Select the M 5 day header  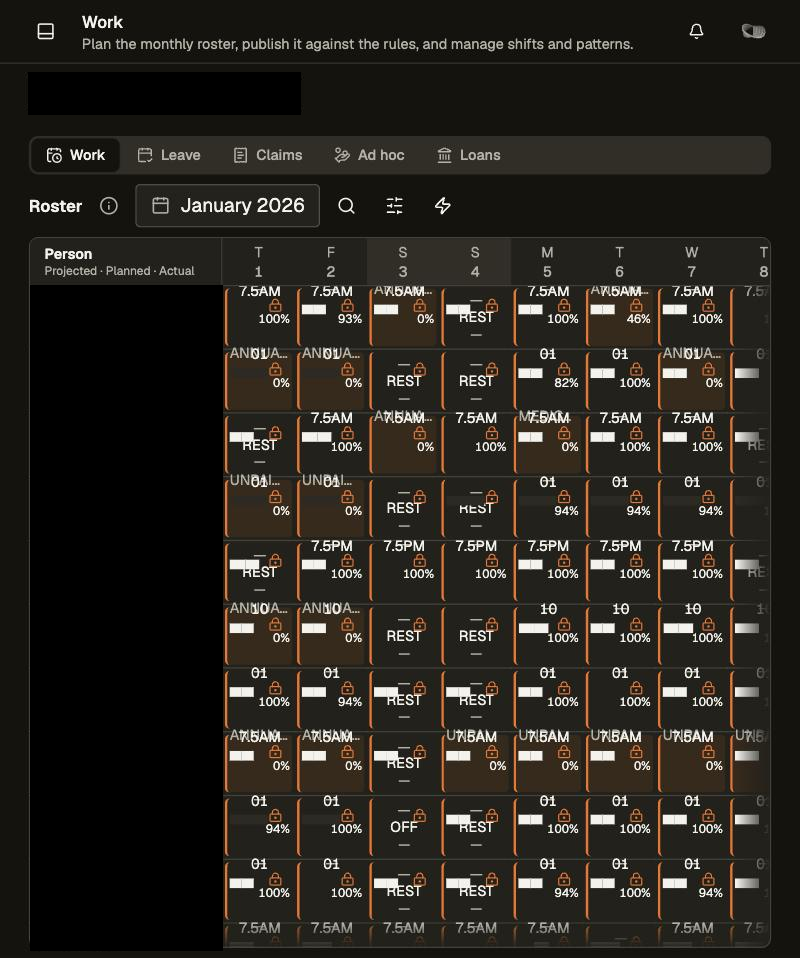[547, 261]
